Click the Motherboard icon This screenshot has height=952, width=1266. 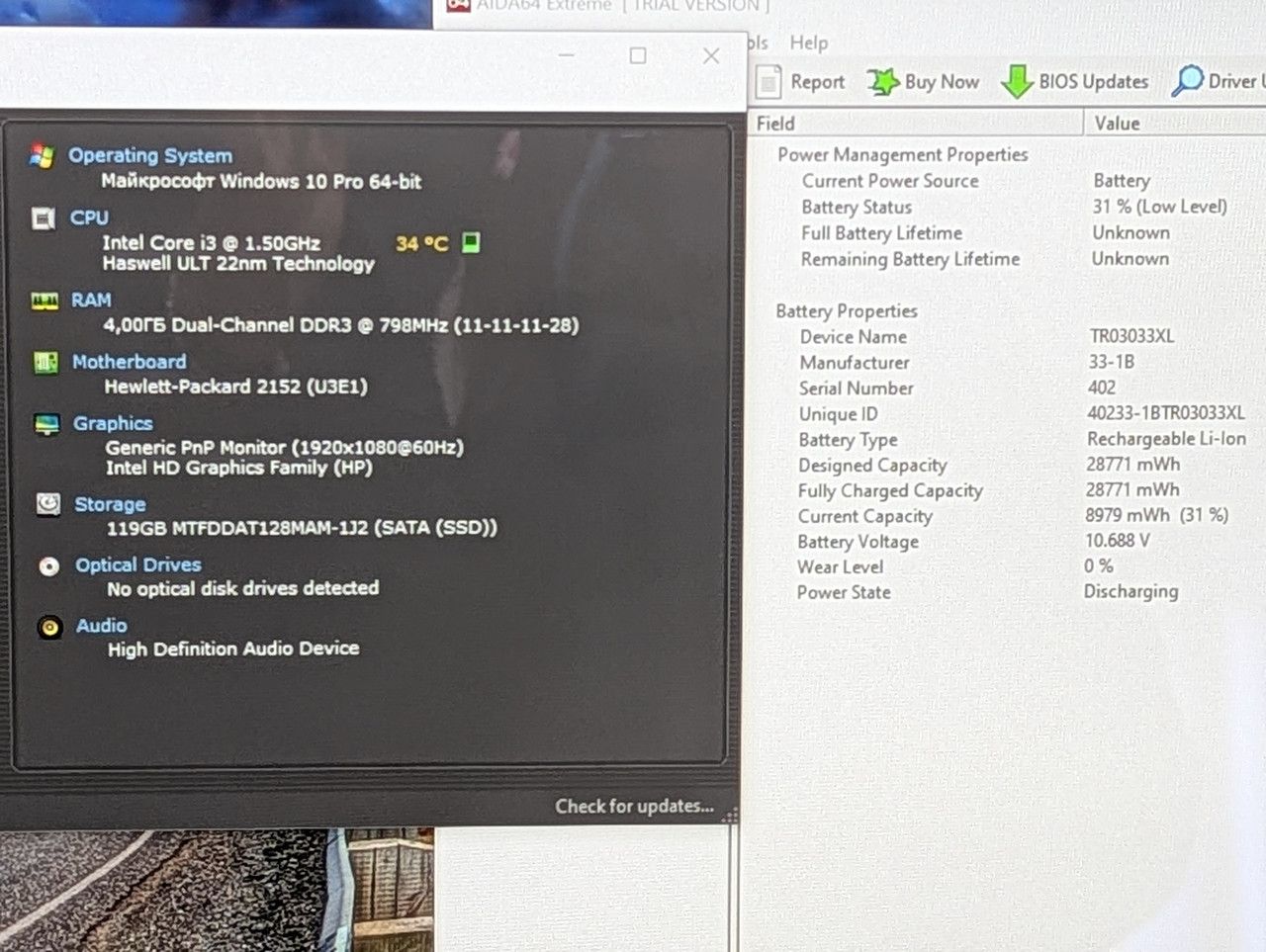45,363
